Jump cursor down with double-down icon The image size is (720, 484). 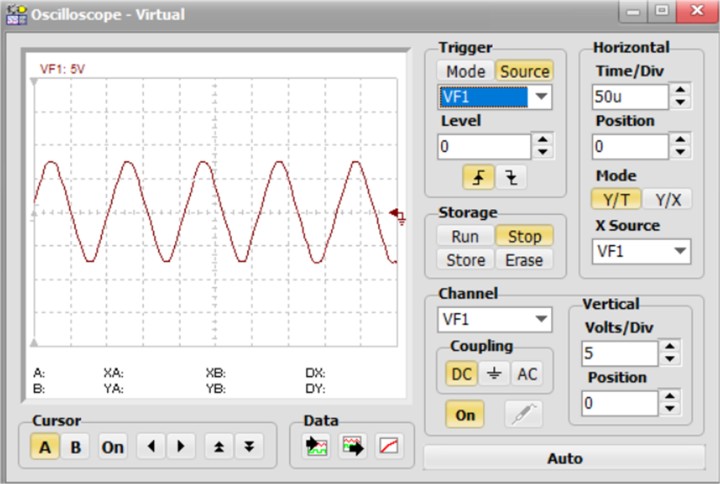pyautogui.click(x=249, y=446)
